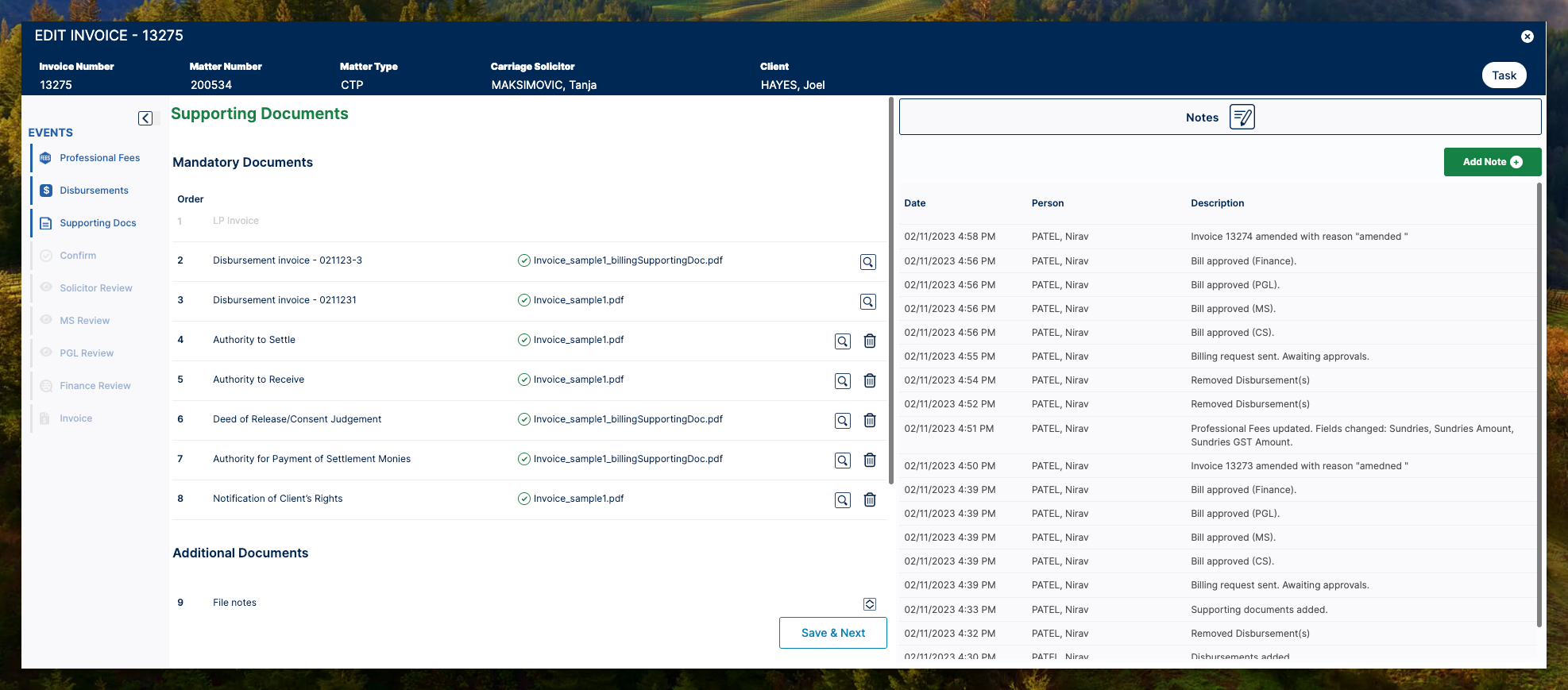This screenshot has height=690, width=1568.
Task: Open the Professional Fees event
Action: pos(99,158)
